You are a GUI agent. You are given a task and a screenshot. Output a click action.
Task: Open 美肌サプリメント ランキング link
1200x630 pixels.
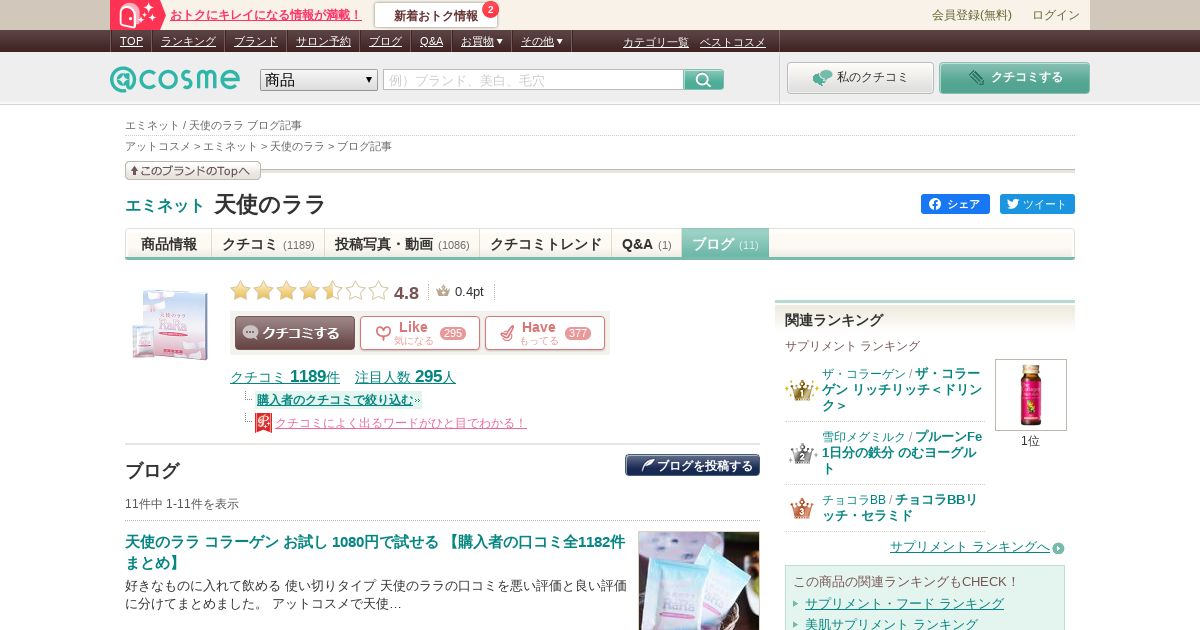pos(891,624)
